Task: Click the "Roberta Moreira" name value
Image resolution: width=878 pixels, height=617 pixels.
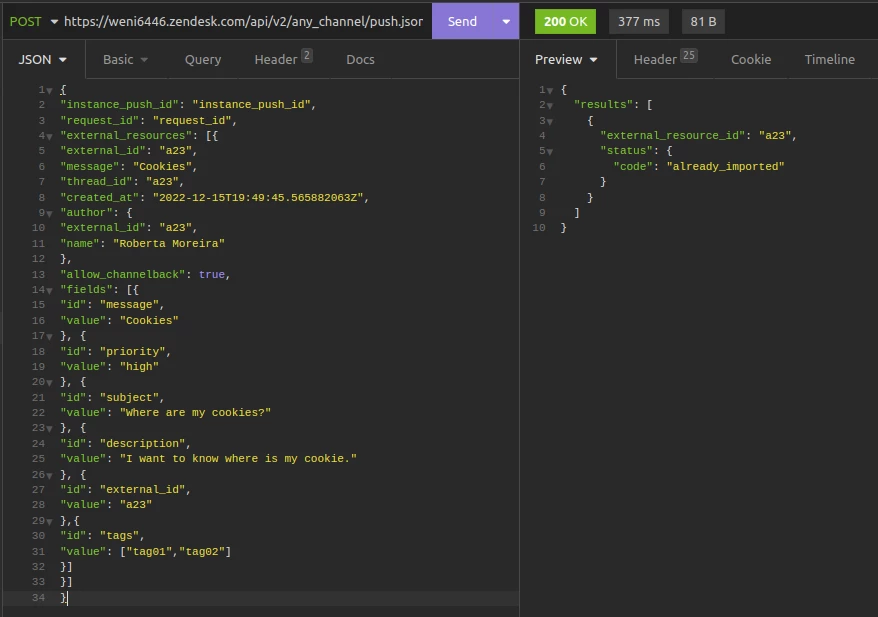Action: (x=169, y=244)
